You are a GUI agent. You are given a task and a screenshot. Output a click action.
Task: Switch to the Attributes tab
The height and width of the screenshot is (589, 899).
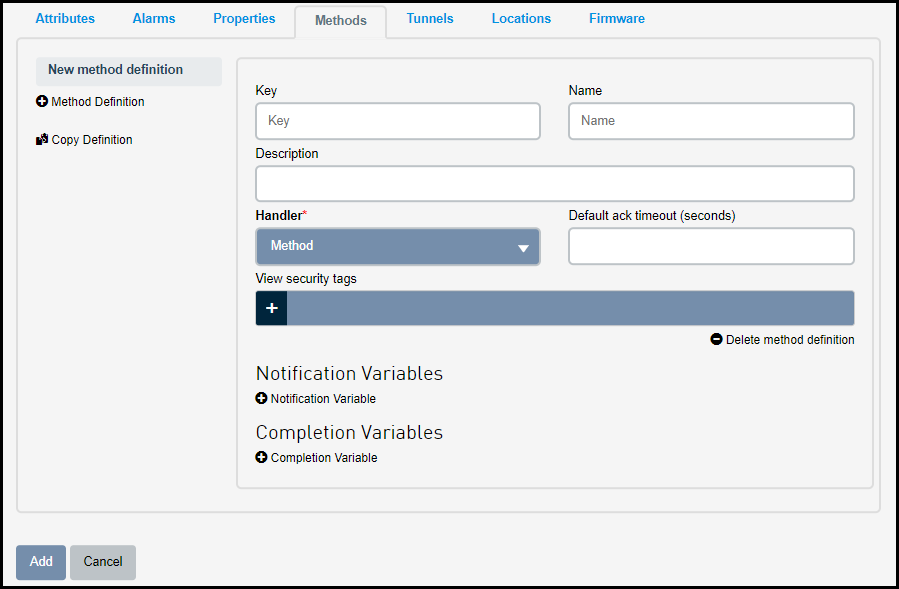65,18
